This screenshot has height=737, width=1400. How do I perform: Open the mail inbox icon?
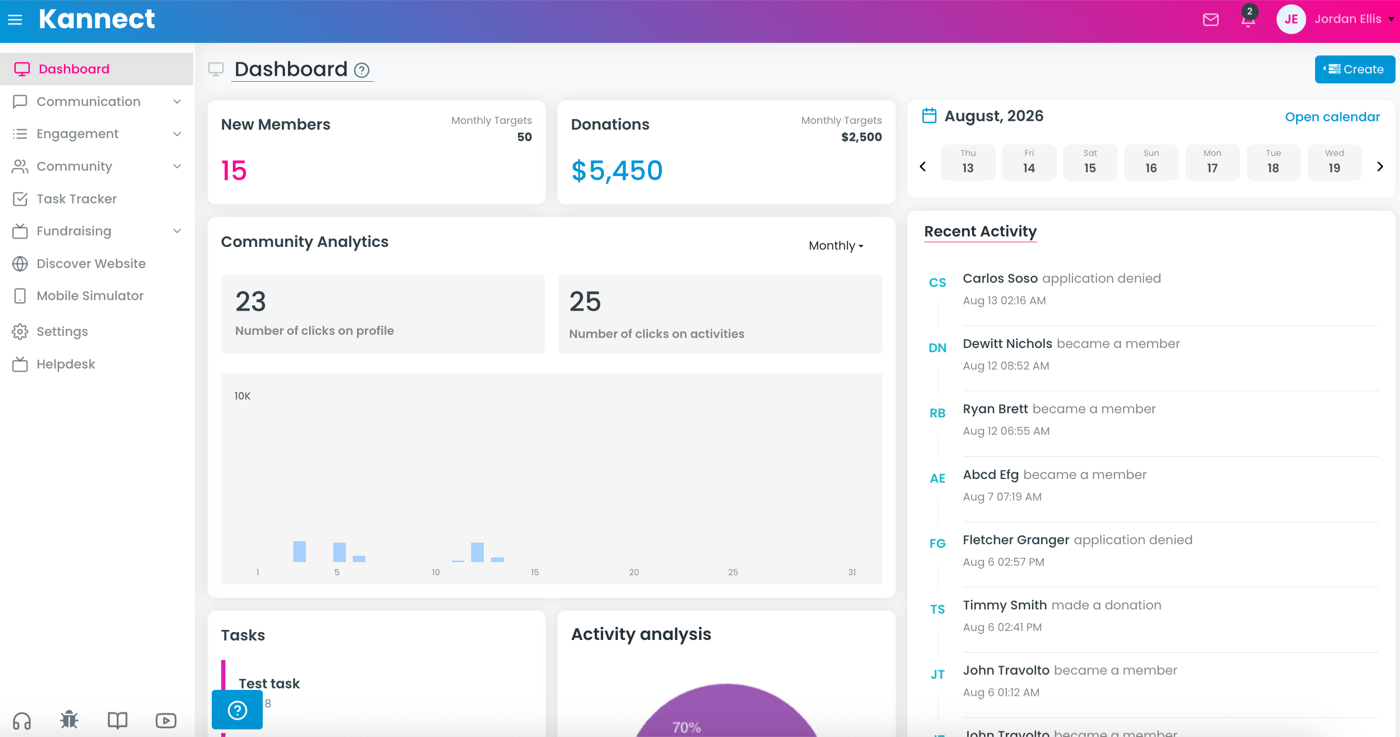[1211, 20]
